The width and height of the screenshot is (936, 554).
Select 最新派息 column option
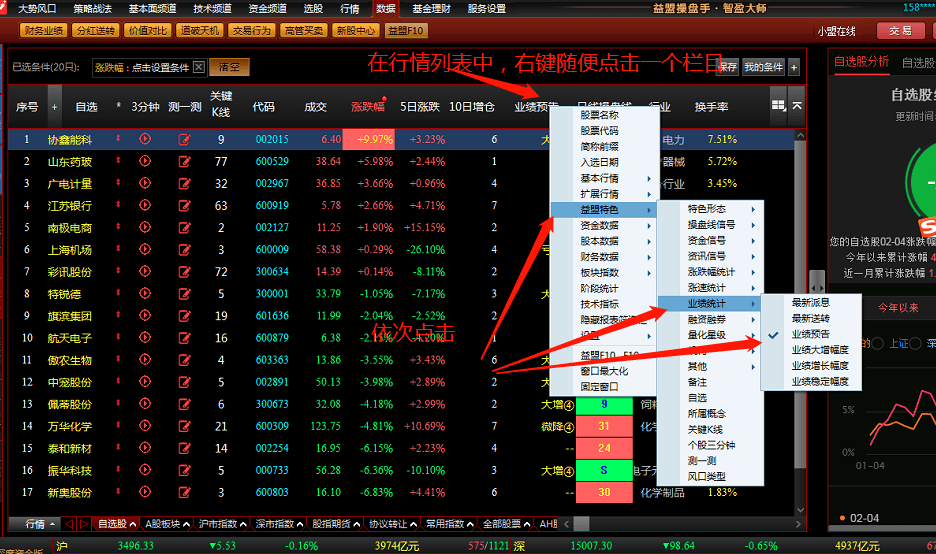(810, 303)
